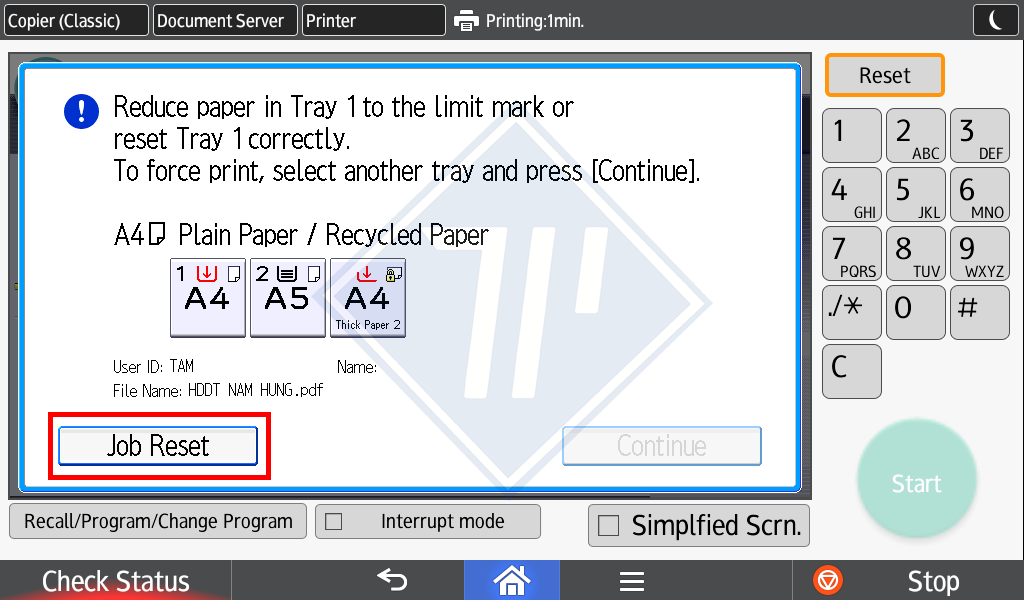Click the printer status icon
This screenshot has height=600, width=1024.
click(x=466, y=20)
